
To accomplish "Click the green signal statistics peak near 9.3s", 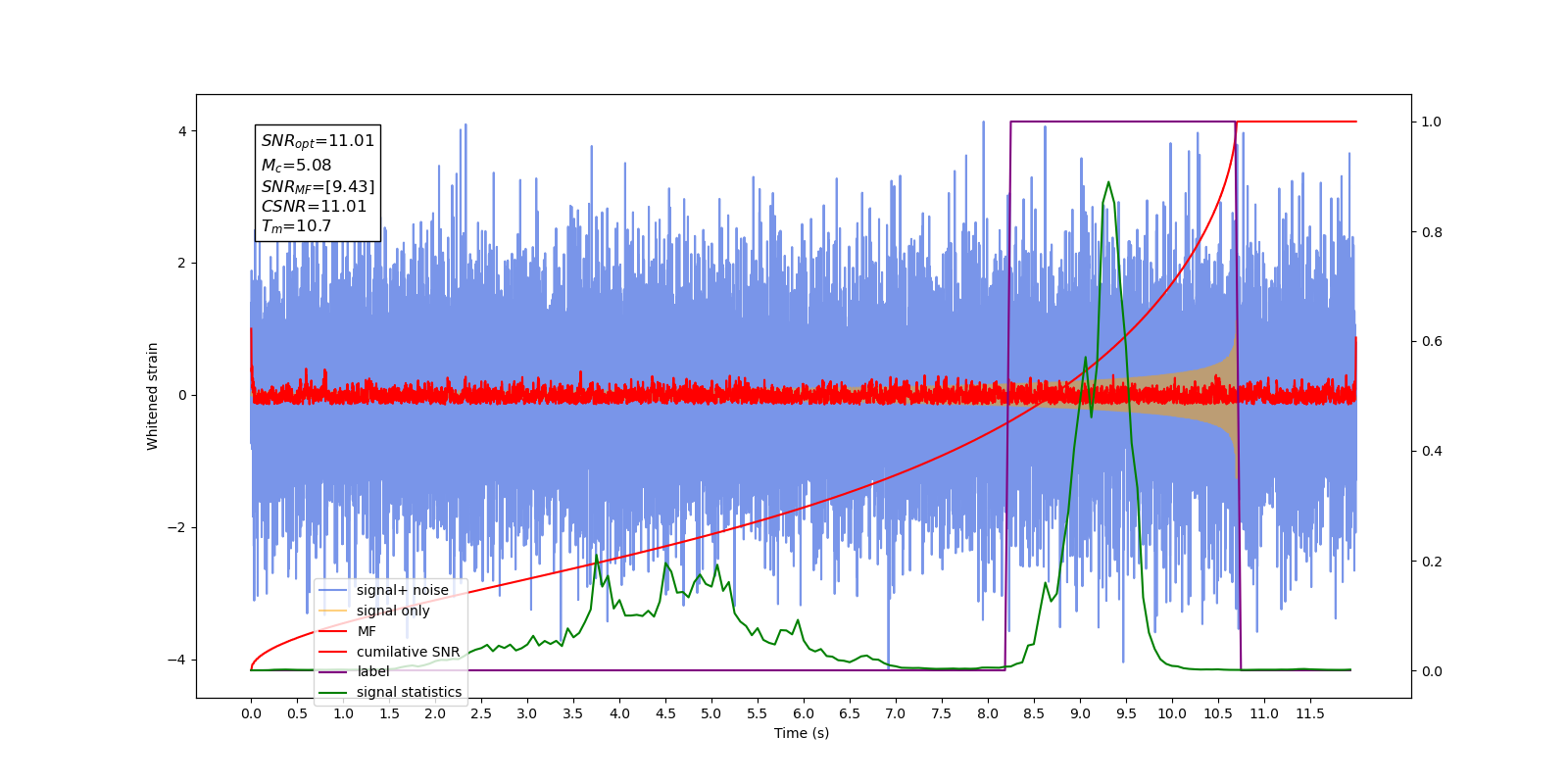I will coord(1108,182).
